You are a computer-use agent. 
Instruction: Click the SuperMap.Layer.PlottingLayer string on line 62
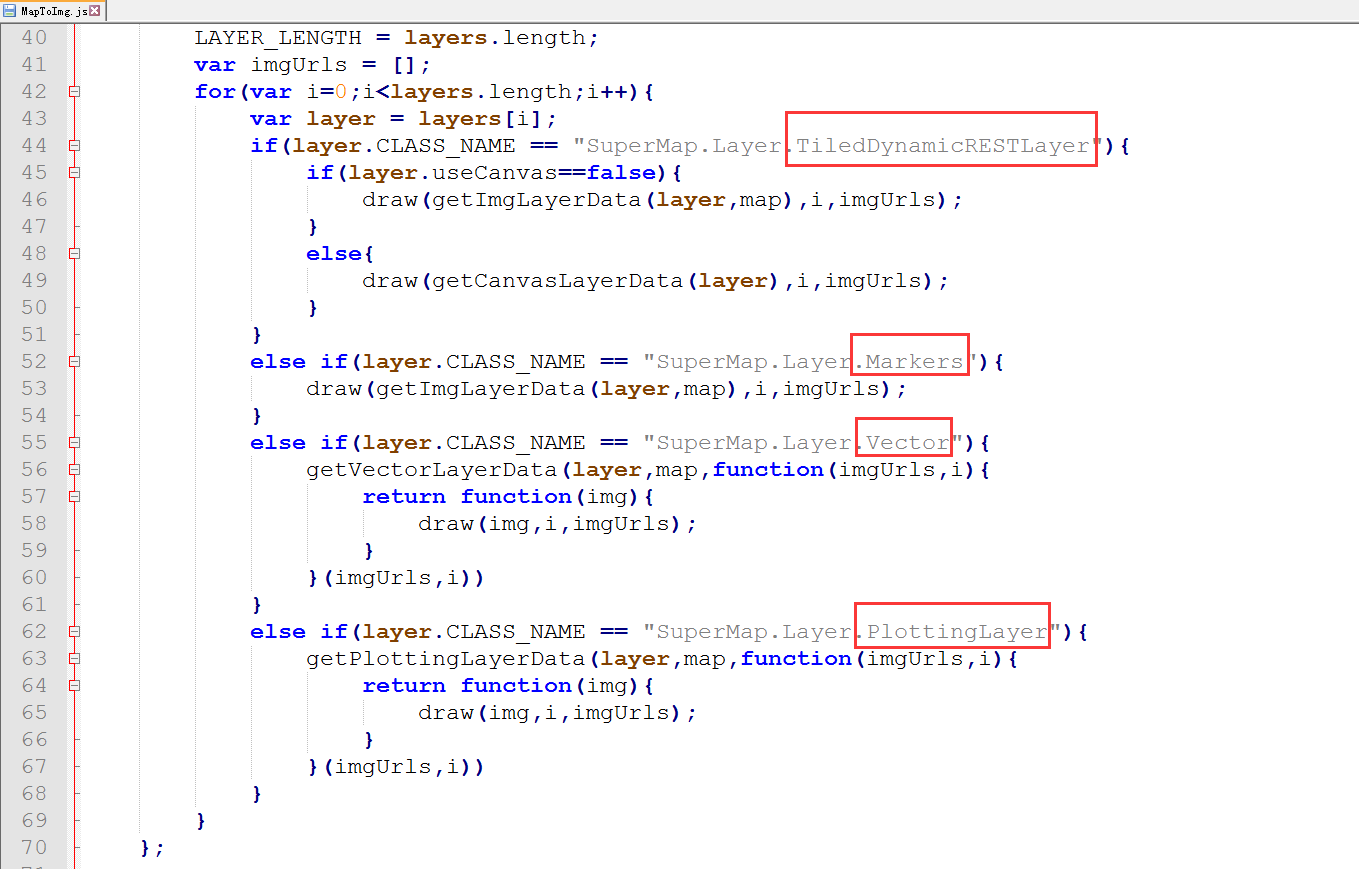[850, 632]
